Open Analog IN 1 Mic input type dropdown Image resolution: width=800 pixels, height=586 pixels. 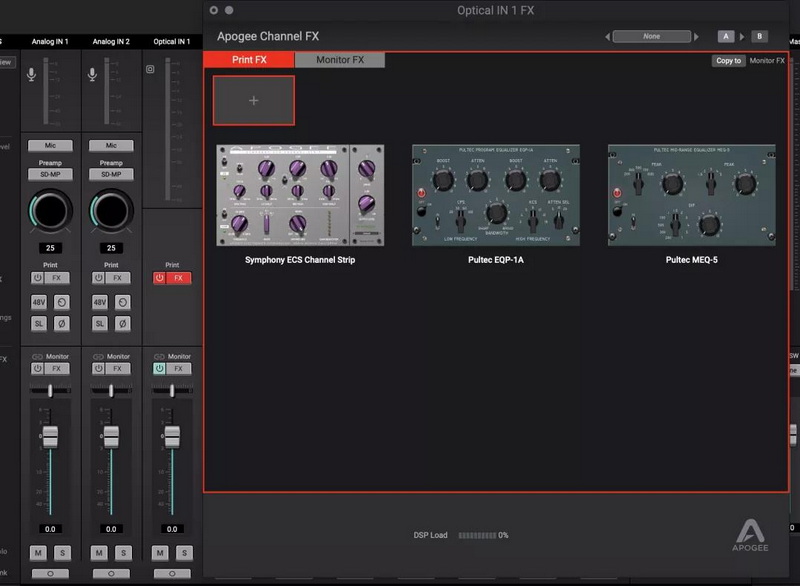click(x=50, y=145)
